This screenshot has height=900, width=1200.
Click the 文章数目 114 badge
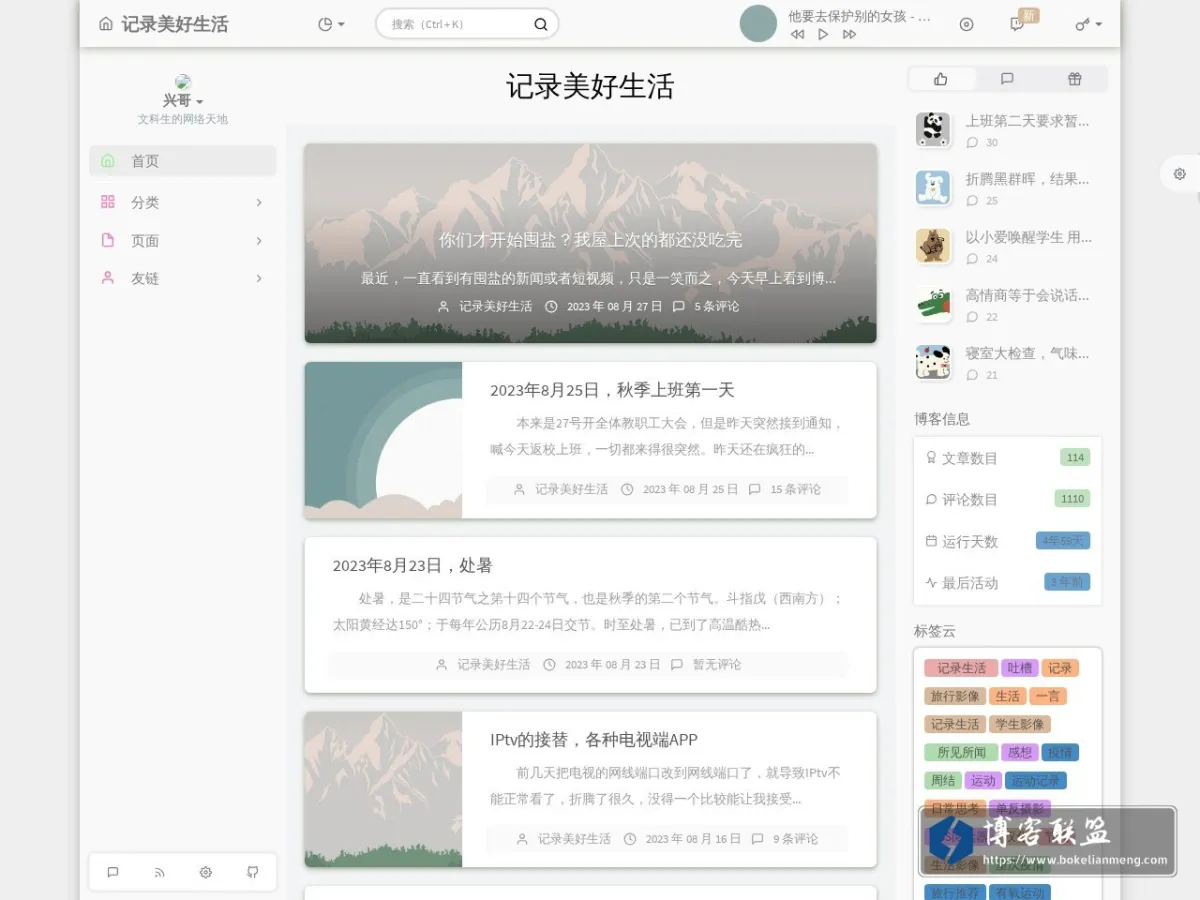click(1075, 458)
